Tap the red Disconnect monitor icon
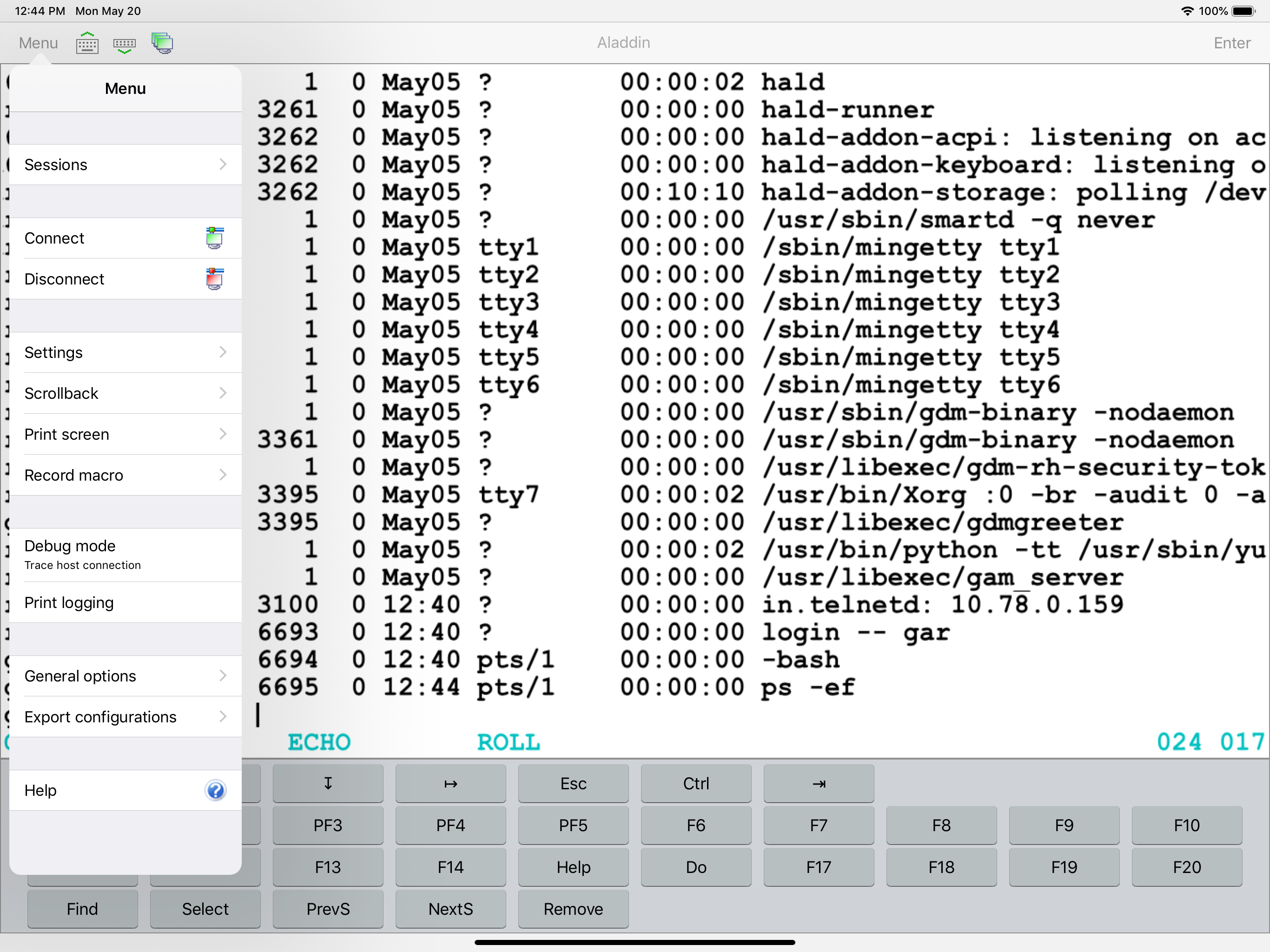1270x952 pixels. point(215,279)
